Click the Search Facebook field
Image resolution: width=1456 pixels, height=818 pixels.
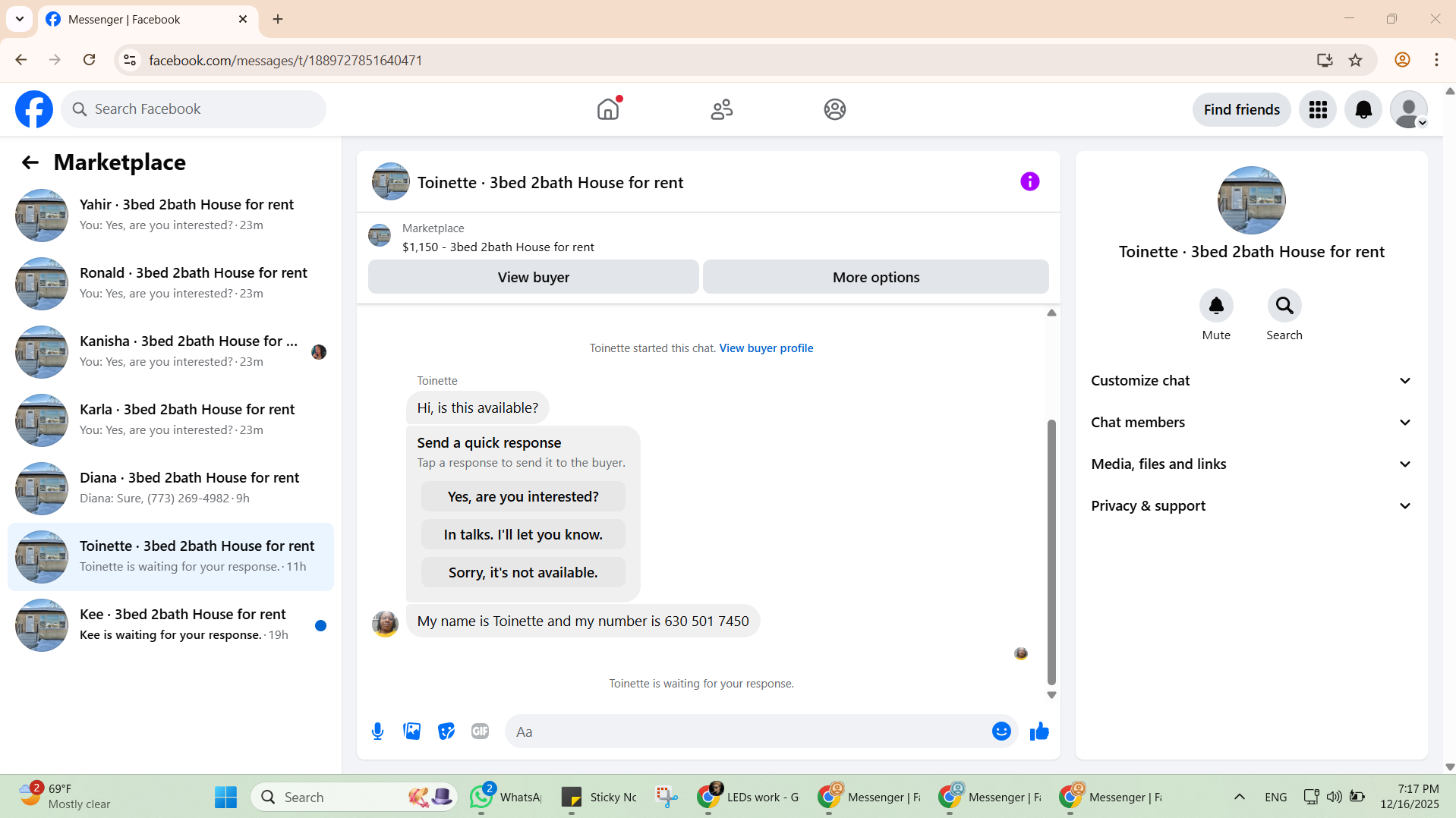point(194,109)
